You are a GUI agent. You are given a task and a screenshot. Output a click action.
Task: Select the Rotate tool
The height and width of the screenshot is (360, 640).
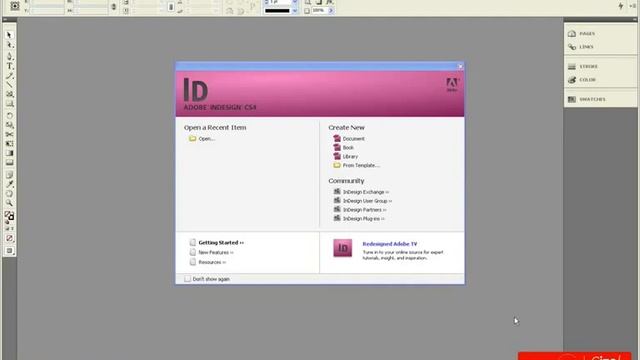tap(9, 116)
